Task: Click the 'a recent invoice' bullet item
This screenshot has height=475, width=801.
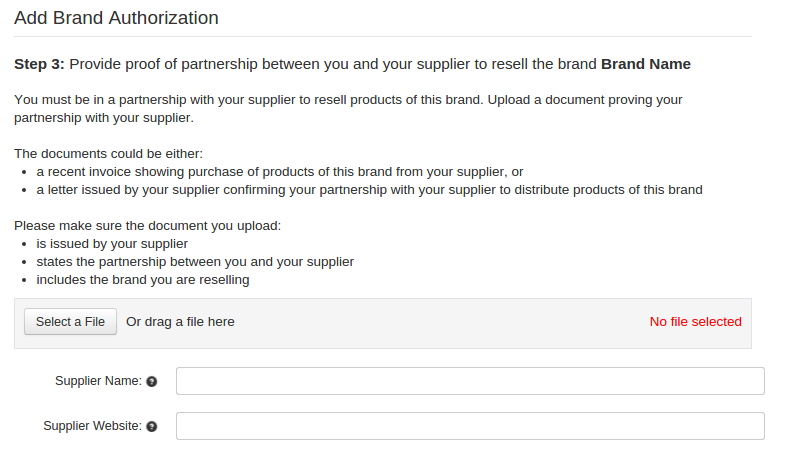Action: click(280, 171)
